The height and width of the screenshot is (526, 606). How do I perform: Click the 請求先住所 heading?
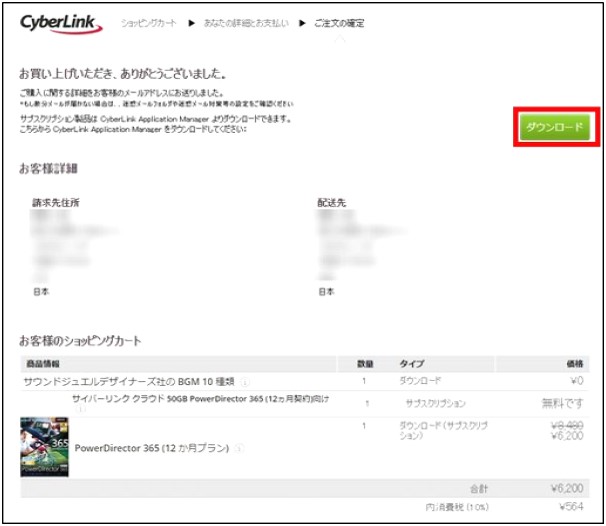(56, 203)
